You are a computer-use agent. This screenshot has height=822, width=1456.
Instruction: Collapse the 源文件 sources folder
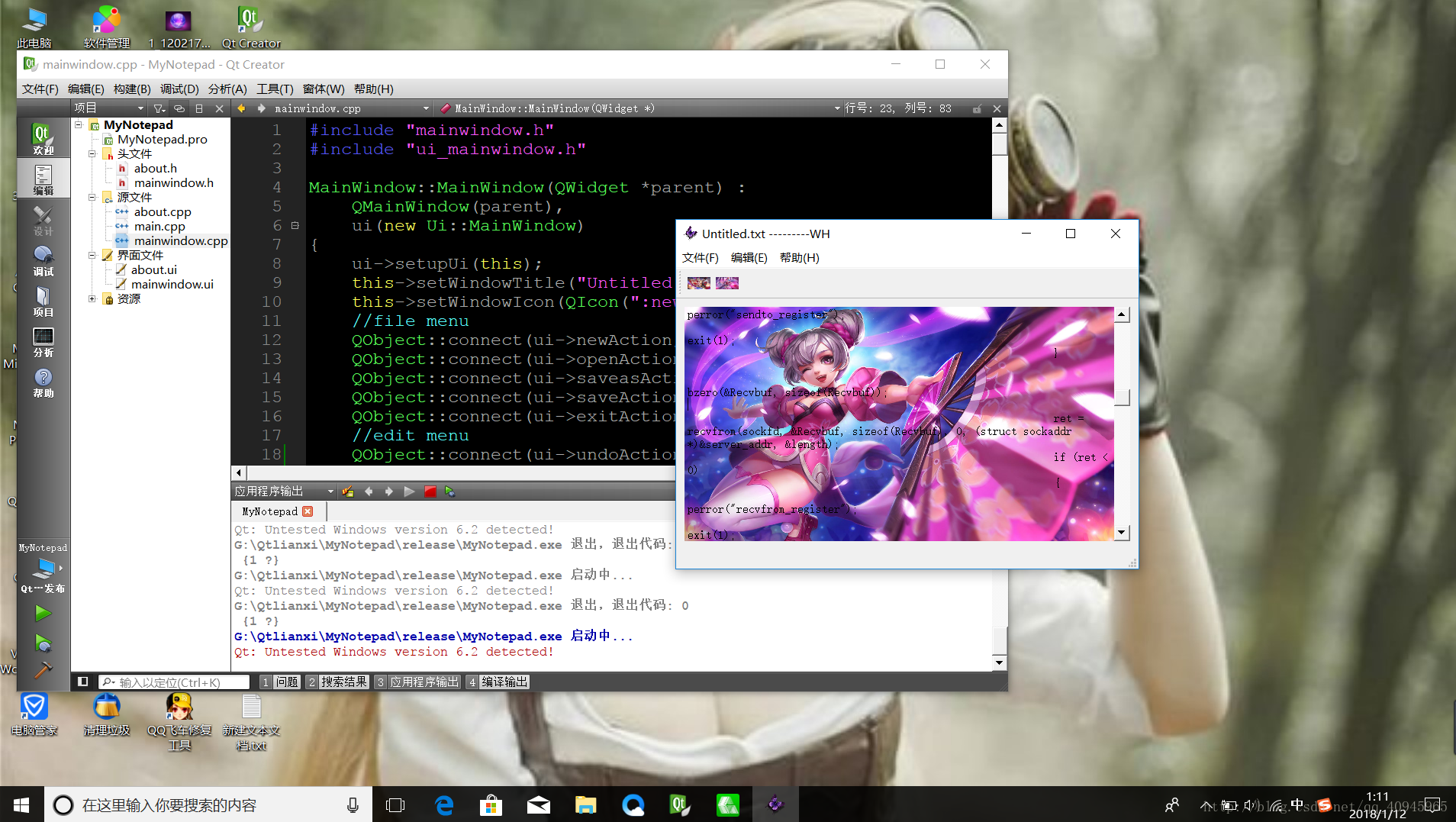(x=92, y=197)
